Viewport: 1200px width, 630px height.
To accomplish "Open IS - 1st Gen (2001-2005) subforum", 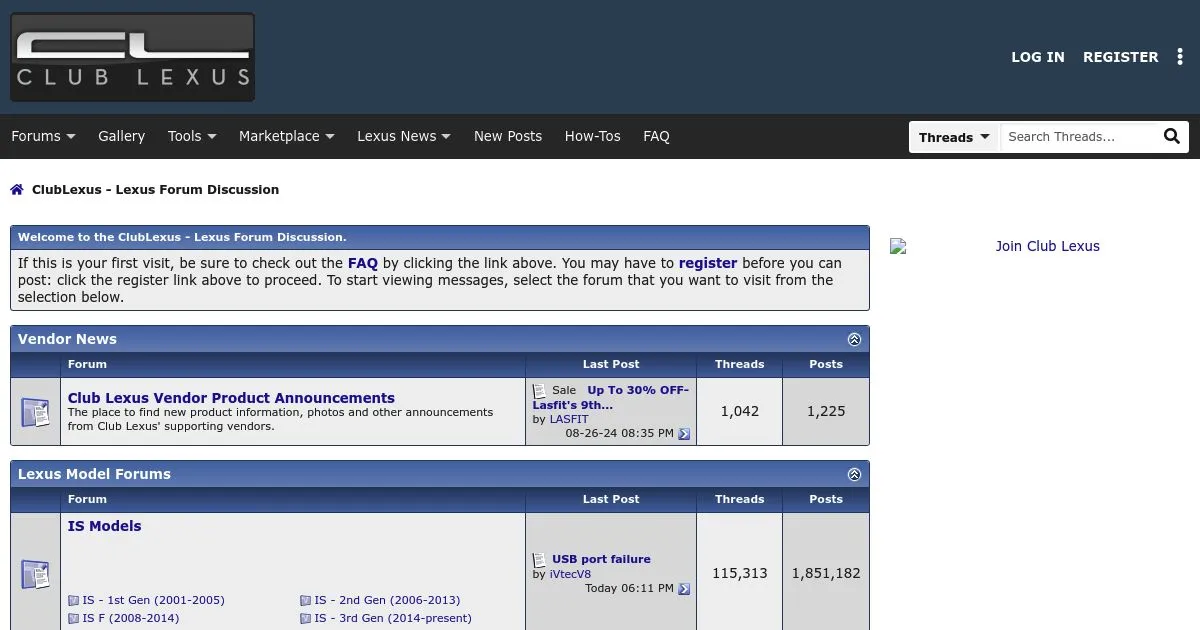I will pos(154,601).
